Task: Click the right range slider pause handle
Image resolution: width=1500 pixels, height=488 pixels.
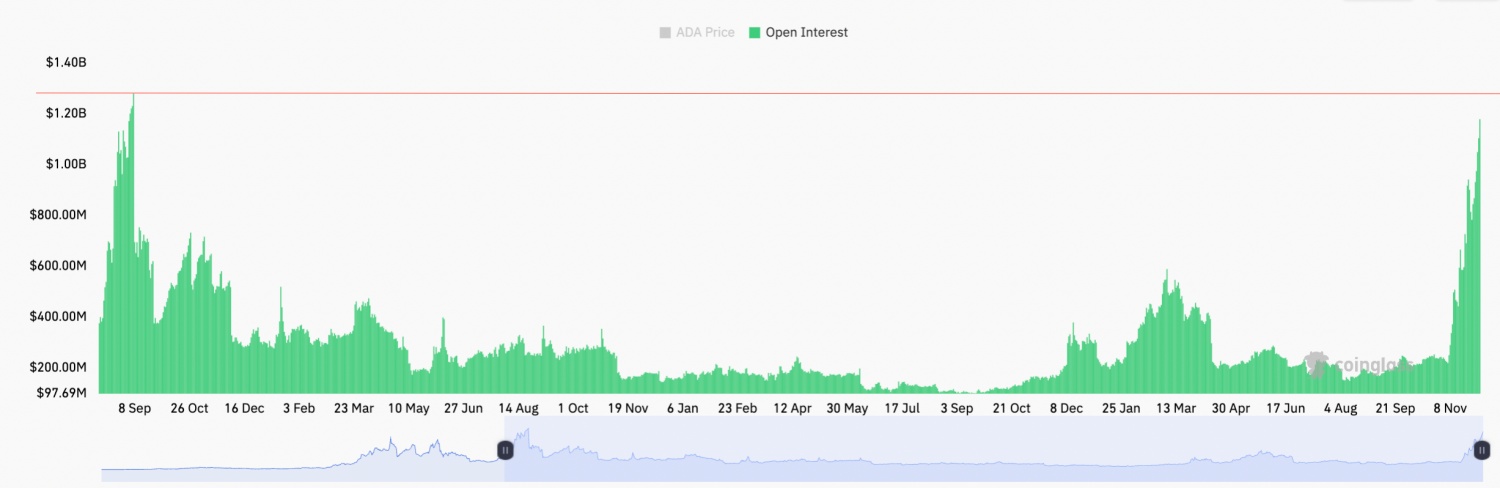Action: tap(1481, 451)
